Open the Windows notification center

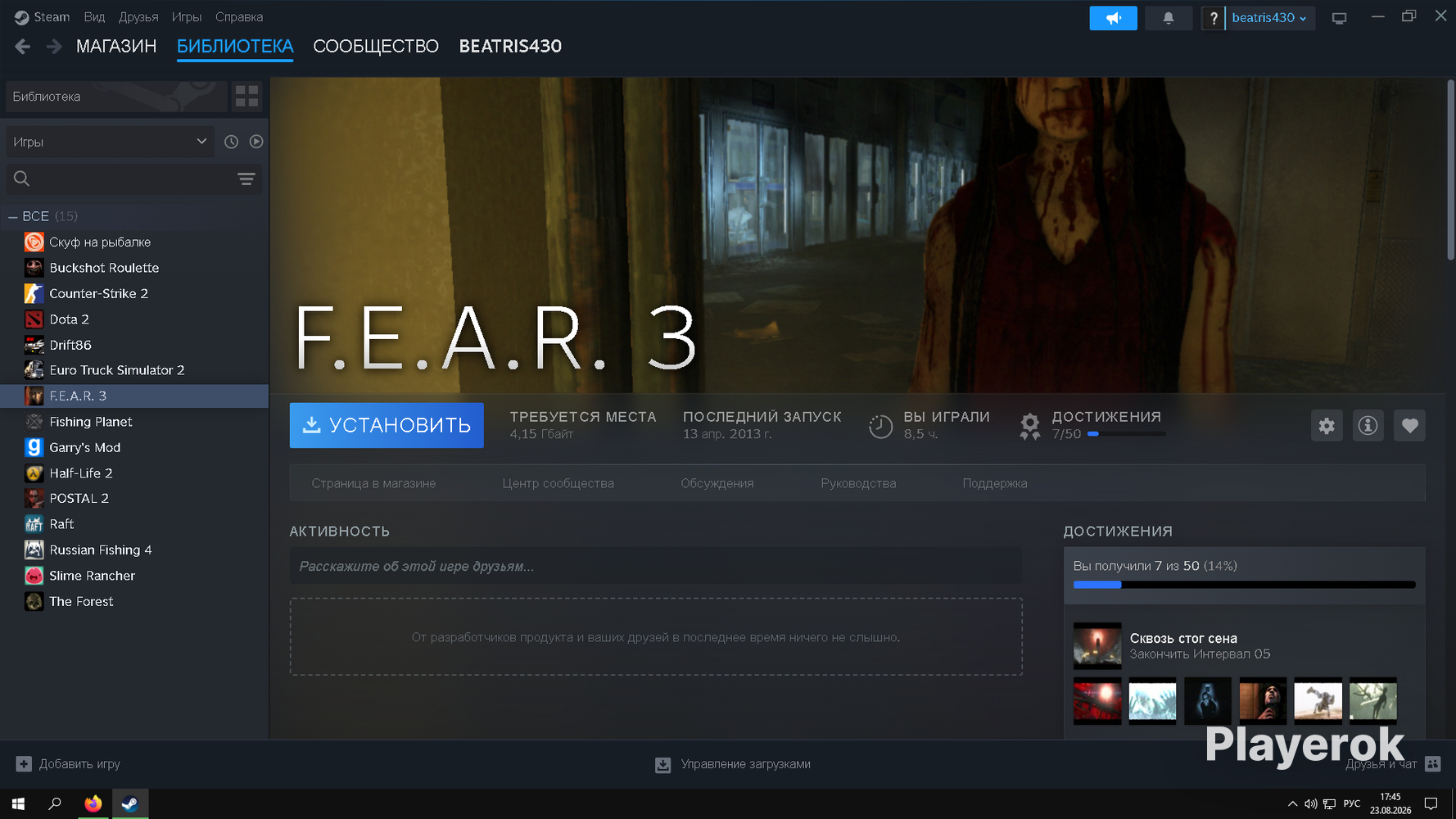(x=1431, y=804)
